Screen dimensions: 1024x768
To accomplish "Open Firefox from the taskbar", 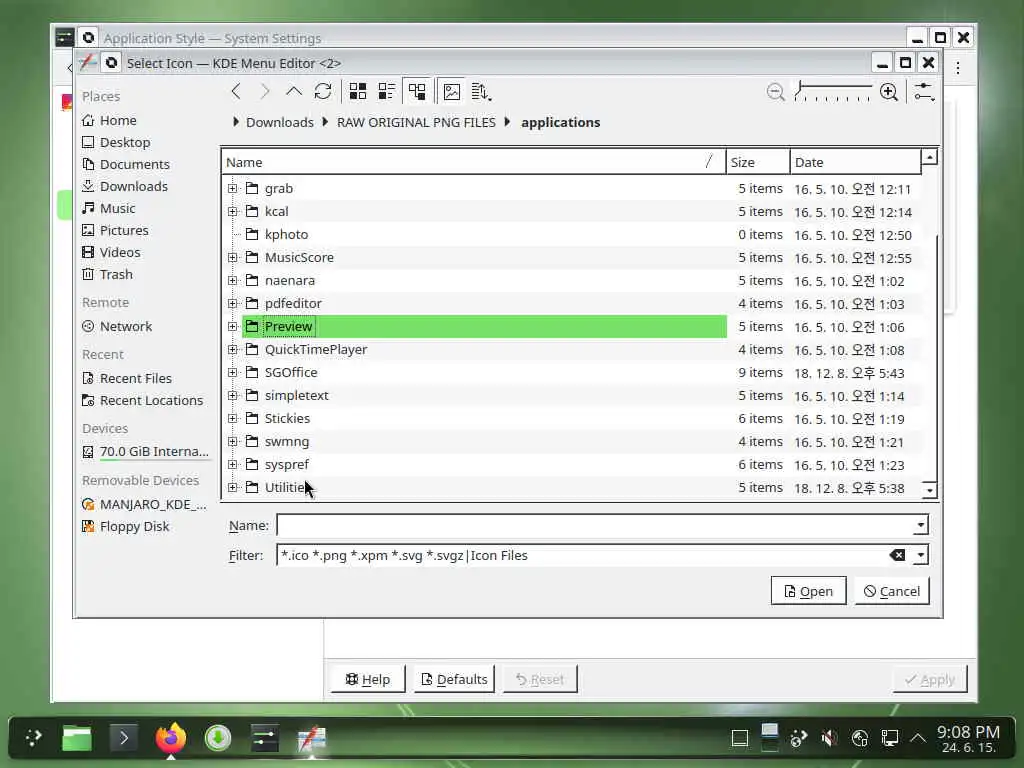I will pos(170,739).
